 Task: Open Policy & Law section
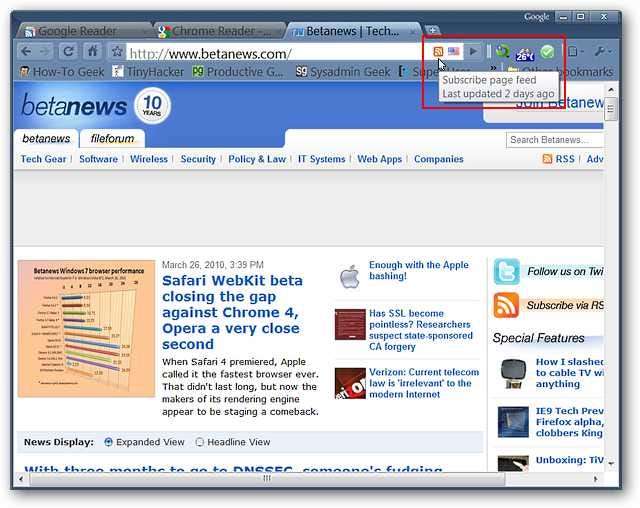tap(257, 159)
